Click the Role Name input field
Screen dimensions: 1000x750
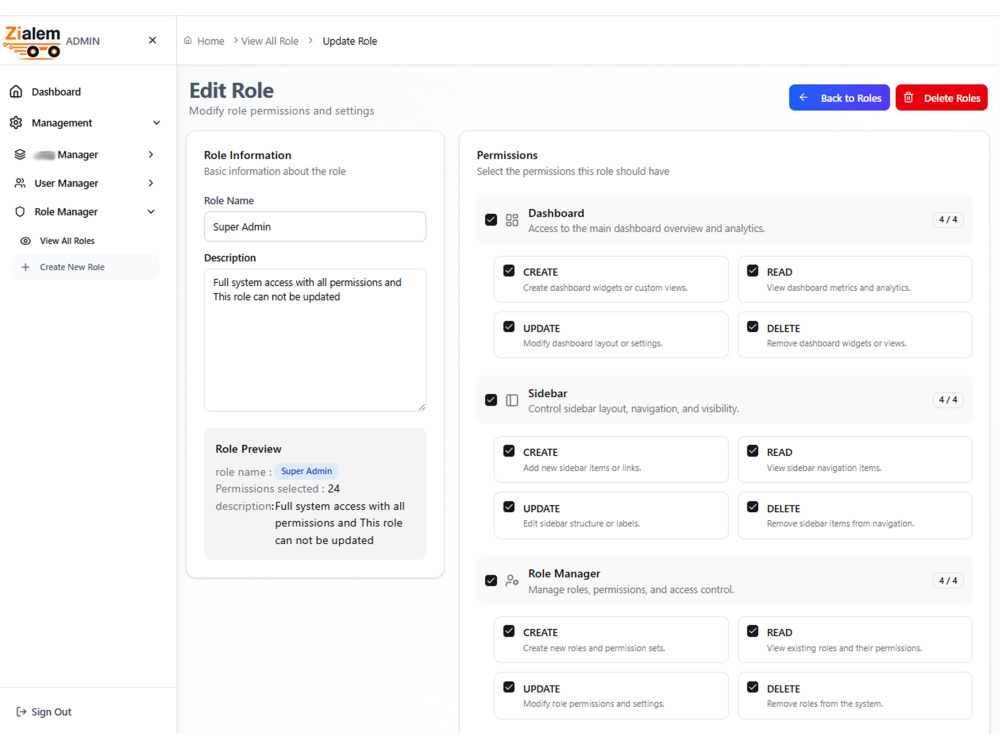[315, 226]
